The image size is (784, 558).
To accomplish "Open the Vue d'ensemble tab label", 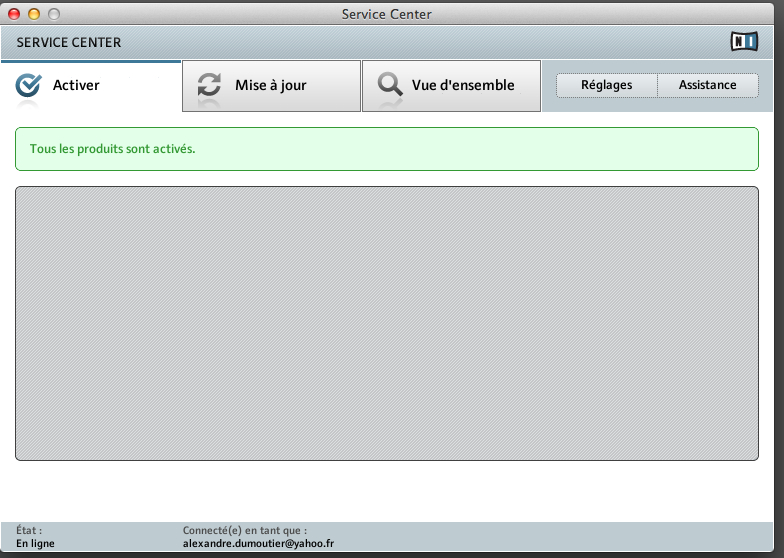I will click(463, 85).
